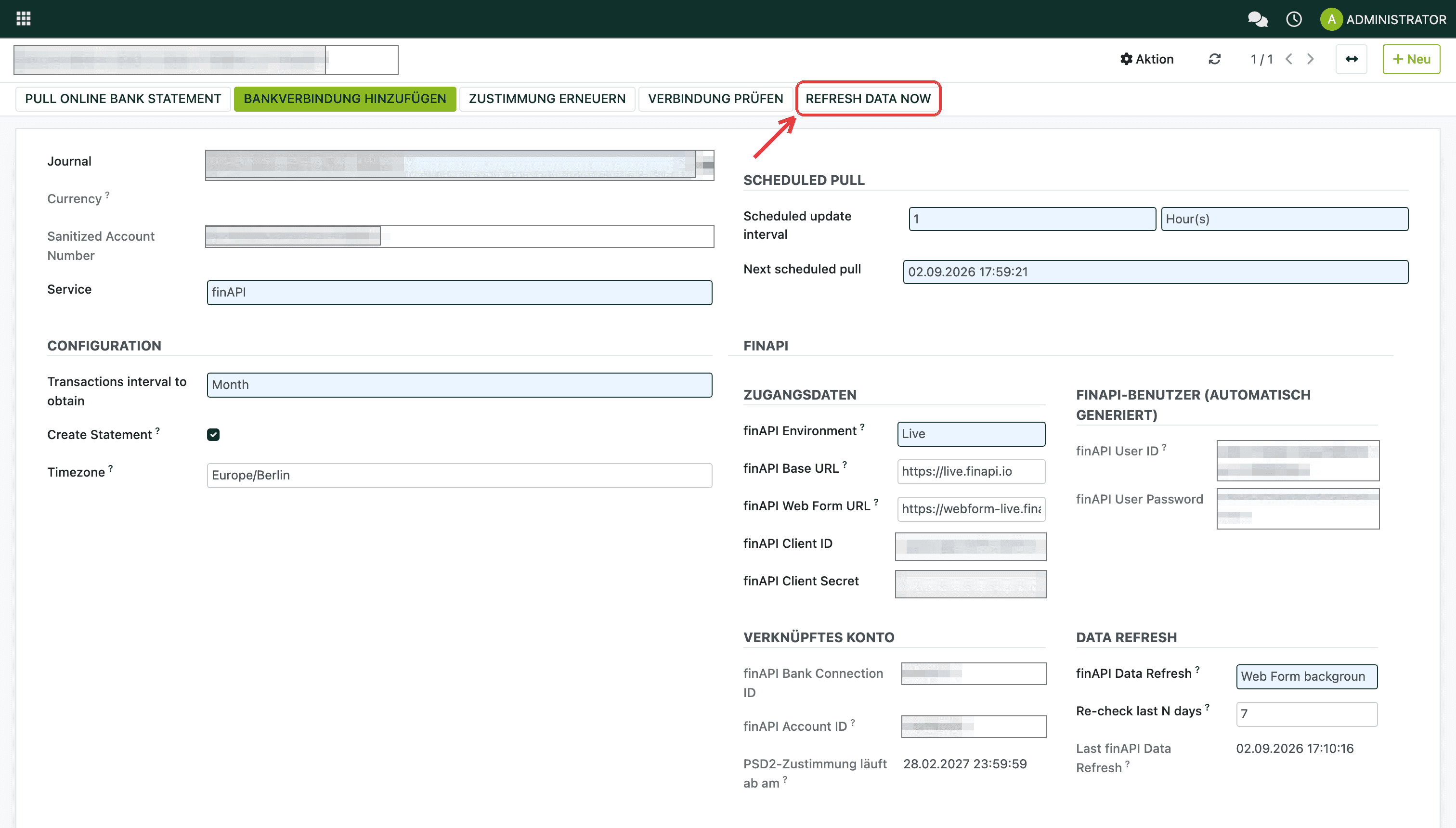Open finAPI Data Refresh dropdown
This screenshot has width=1456, height=828.
pos(1307,677)
